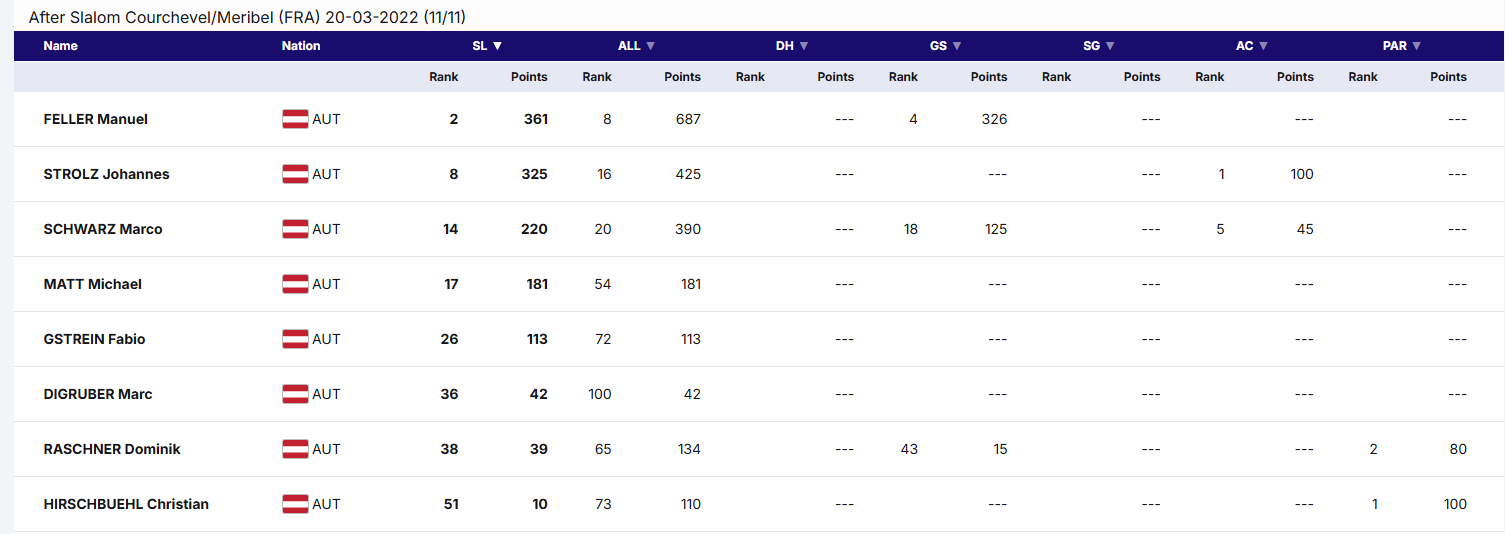This screenshot has width=1505, height=534.
Task: Click flag icon in DIGRUBER Marc row
Action: point(295,394)
